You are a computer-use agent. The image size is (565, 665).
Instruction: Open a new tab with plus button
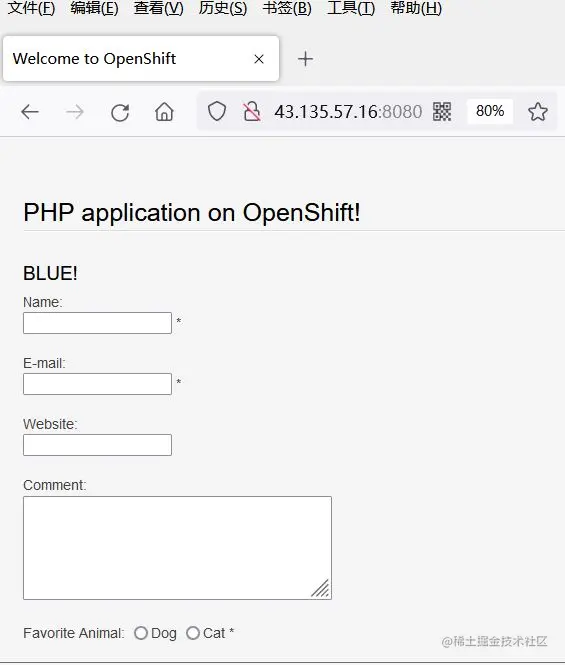coord(305,59)
